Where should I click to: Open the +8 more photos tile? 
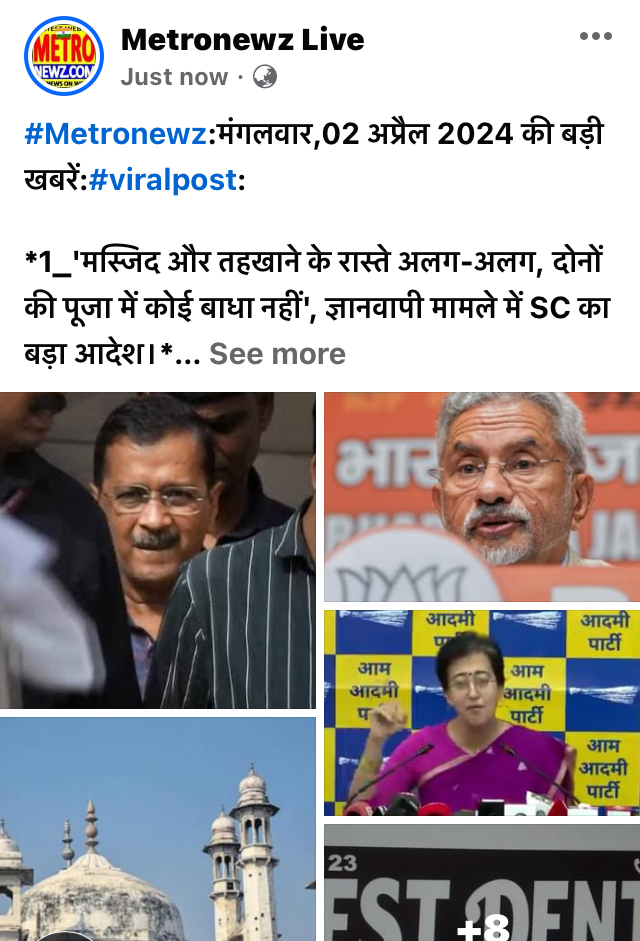pos(482,883)
